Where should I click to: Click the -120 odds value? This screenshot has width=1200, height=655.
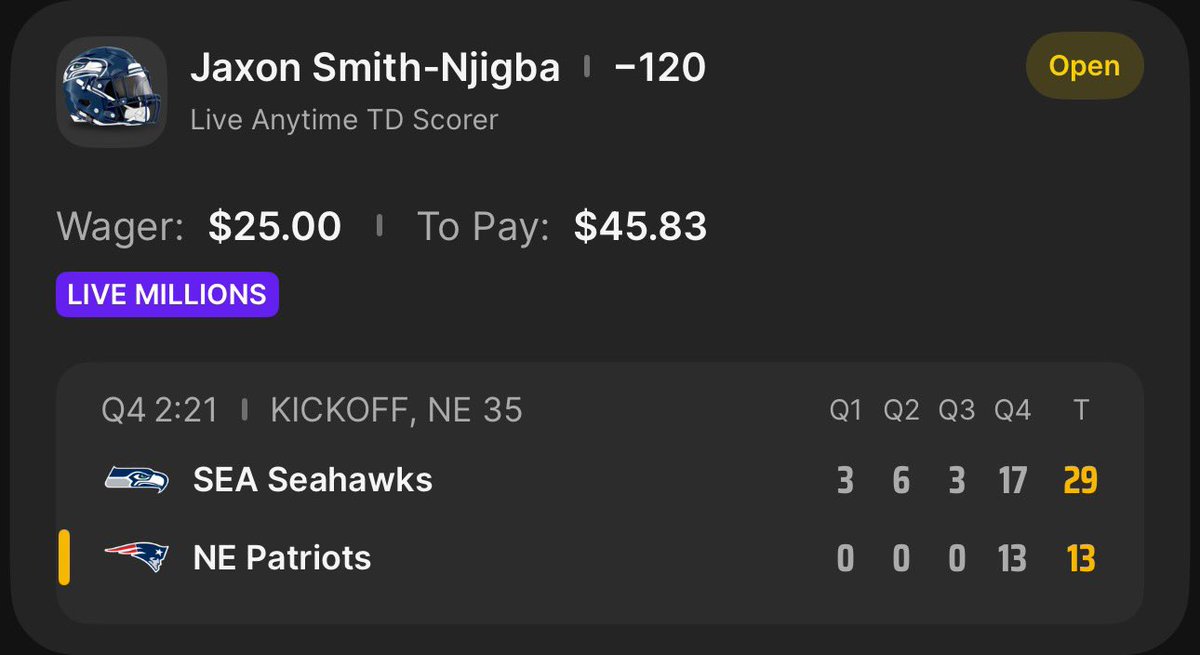tap(660, 68)
